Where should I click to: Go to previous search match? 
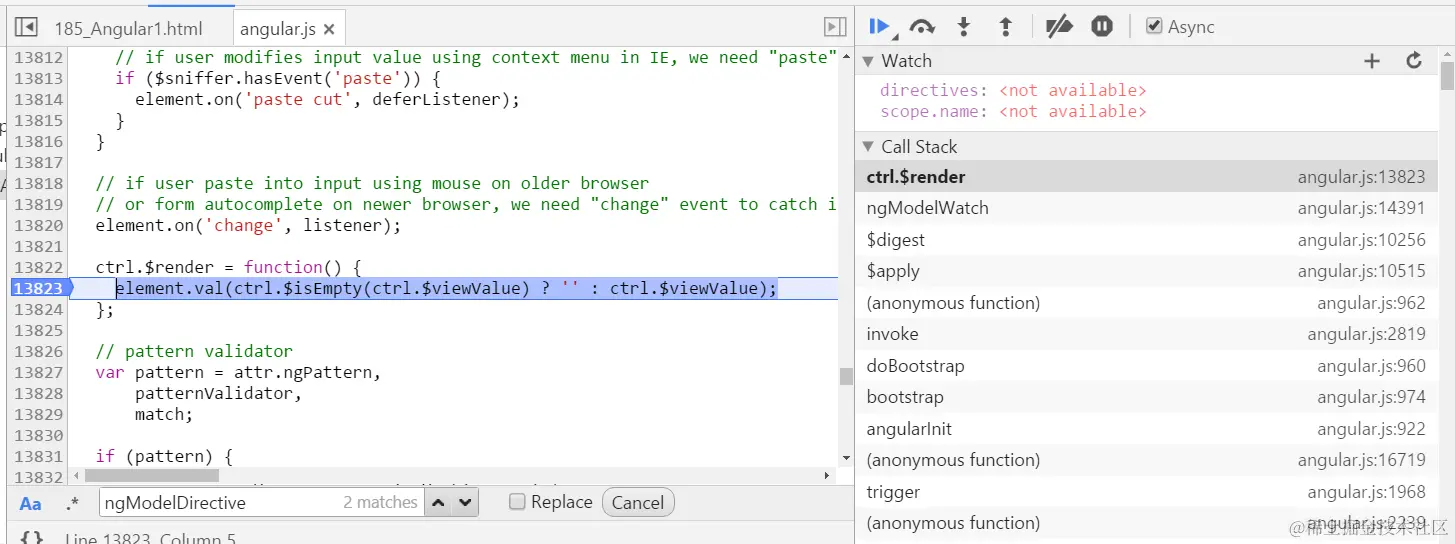coord(438,502)
